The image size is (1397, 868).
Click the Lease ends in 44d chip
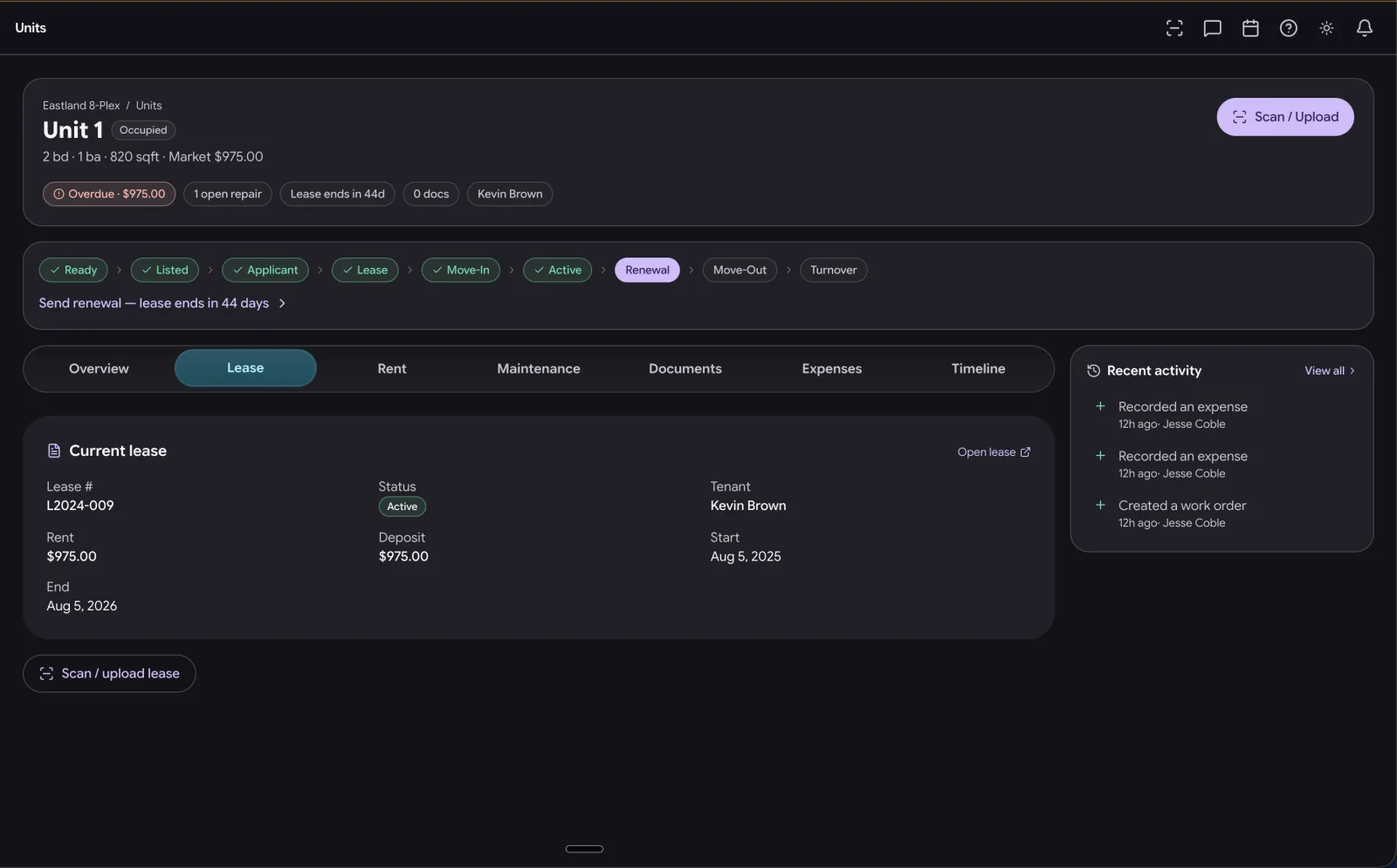(337, 194)
